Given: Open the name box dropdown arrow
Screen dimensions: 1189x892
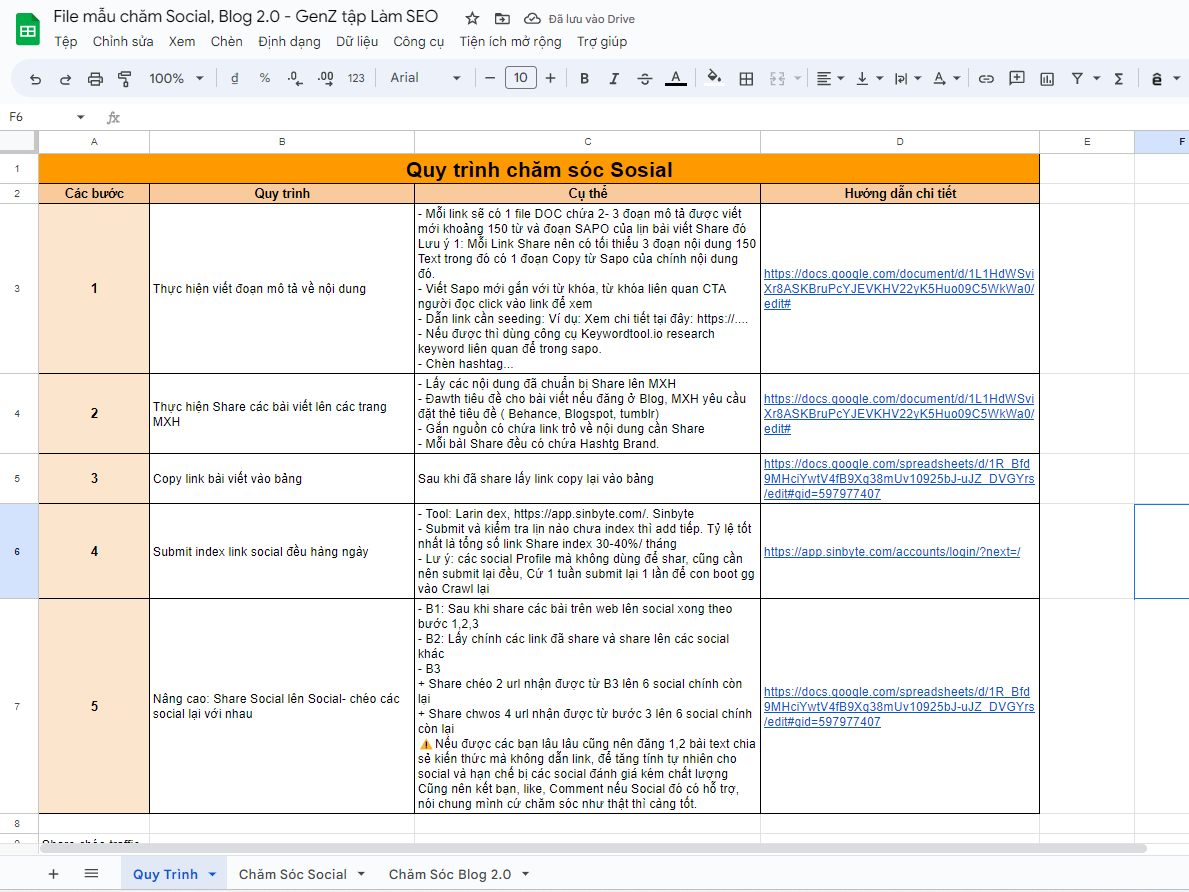Looking at the screenshot, I should [x=80, y=117].
